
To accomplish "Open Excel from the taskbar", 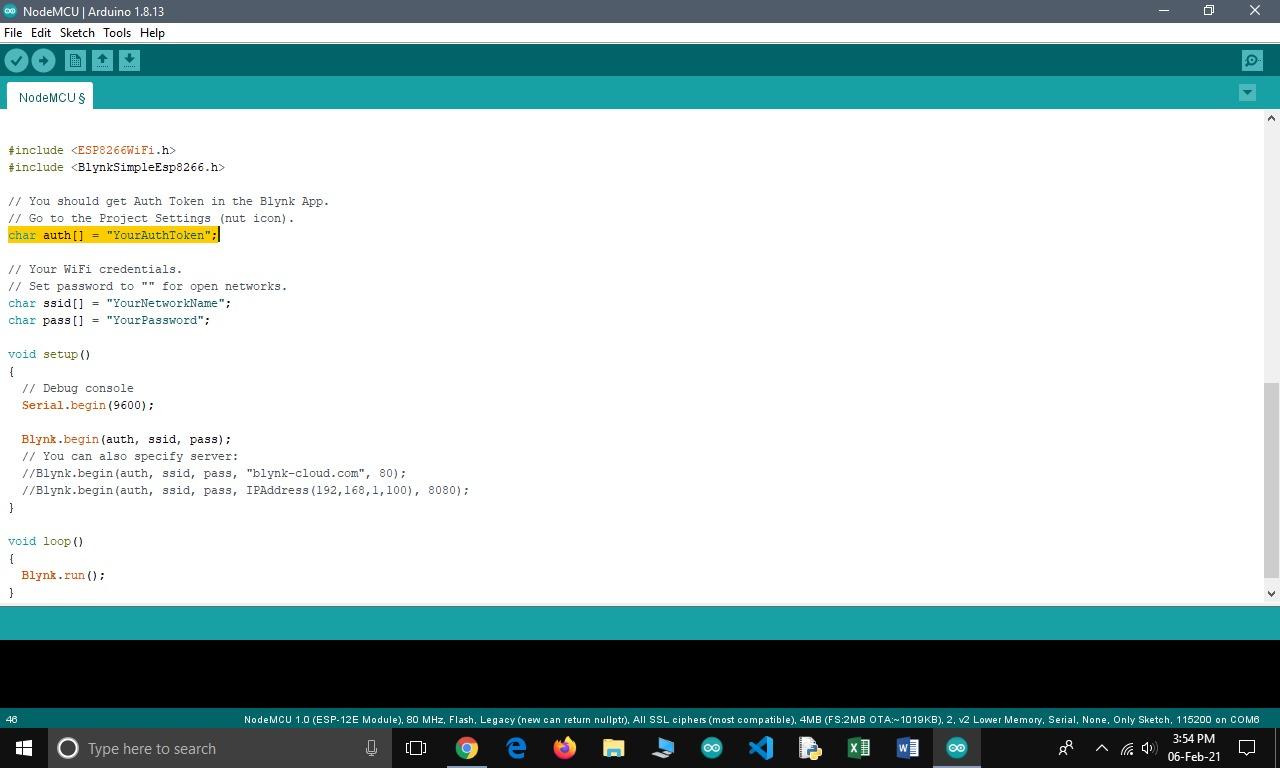I will coord(859,748).
